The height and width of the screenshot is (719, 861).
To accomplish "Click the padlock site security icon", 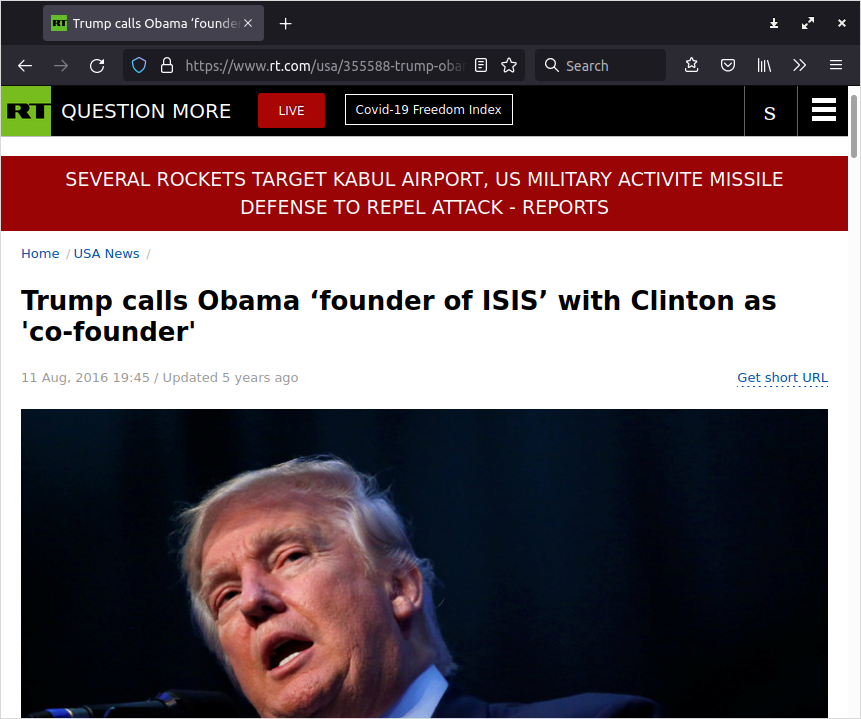I will click(x=167, y=66).
